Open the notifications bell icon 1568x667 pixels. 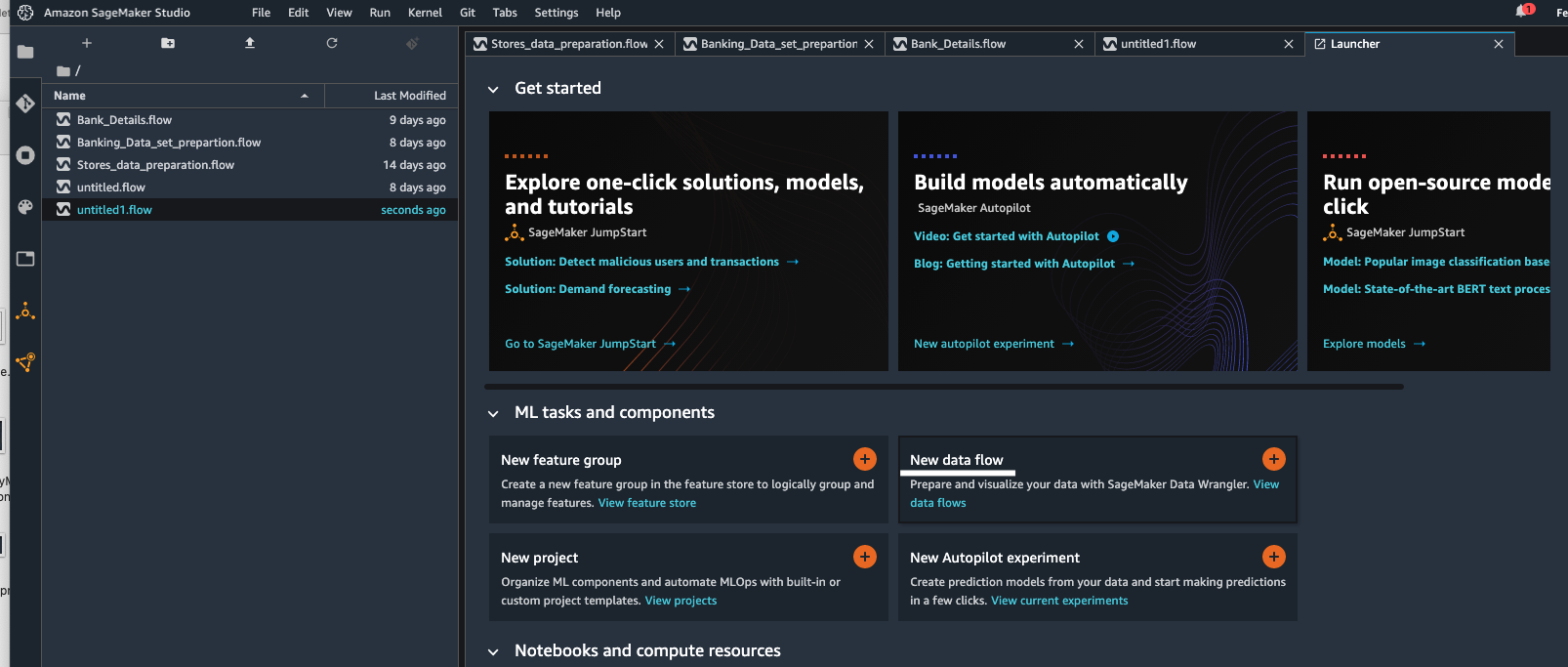click(x=1522, y=12)
